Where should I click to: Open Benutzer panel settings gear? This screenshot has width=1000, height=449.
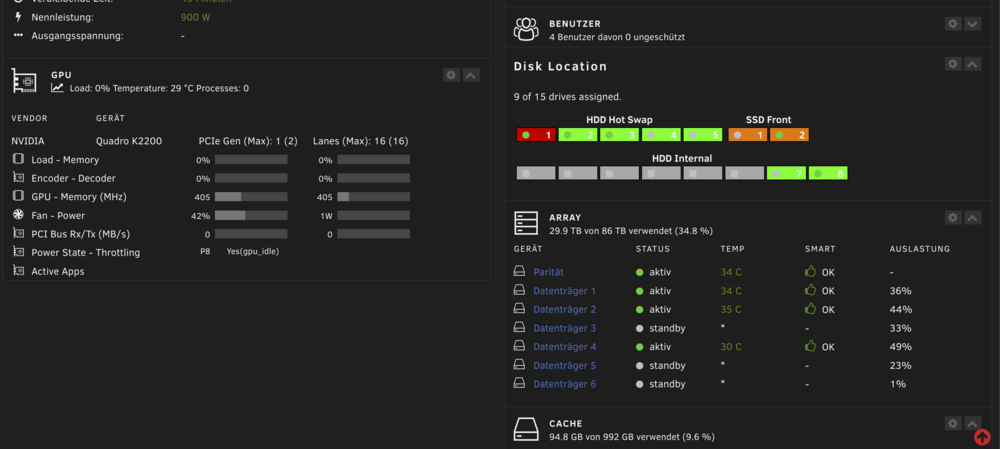point(953,24)
